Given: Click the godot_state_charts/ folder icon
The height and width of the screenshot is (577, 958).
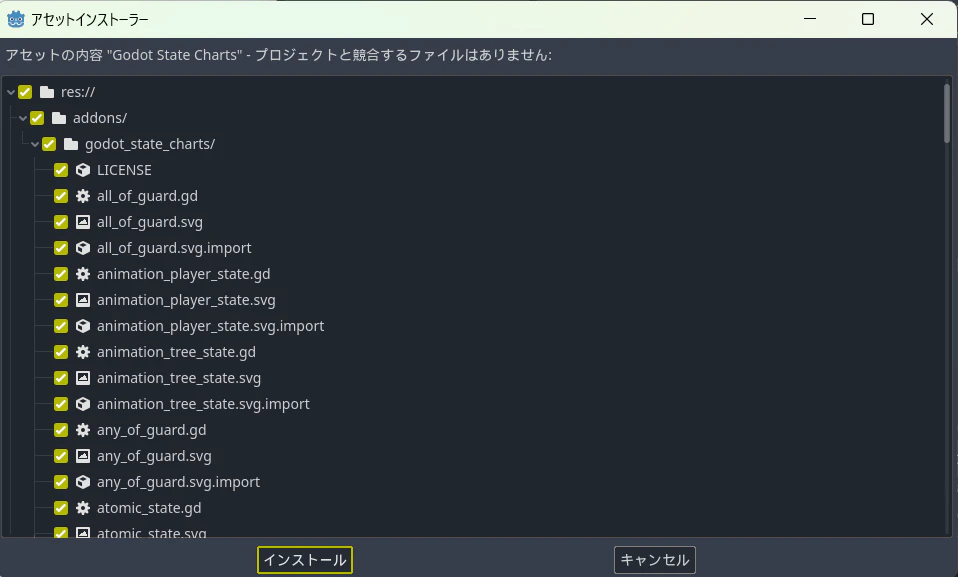Looking at the screenshot, I should (x=71, y=144).
